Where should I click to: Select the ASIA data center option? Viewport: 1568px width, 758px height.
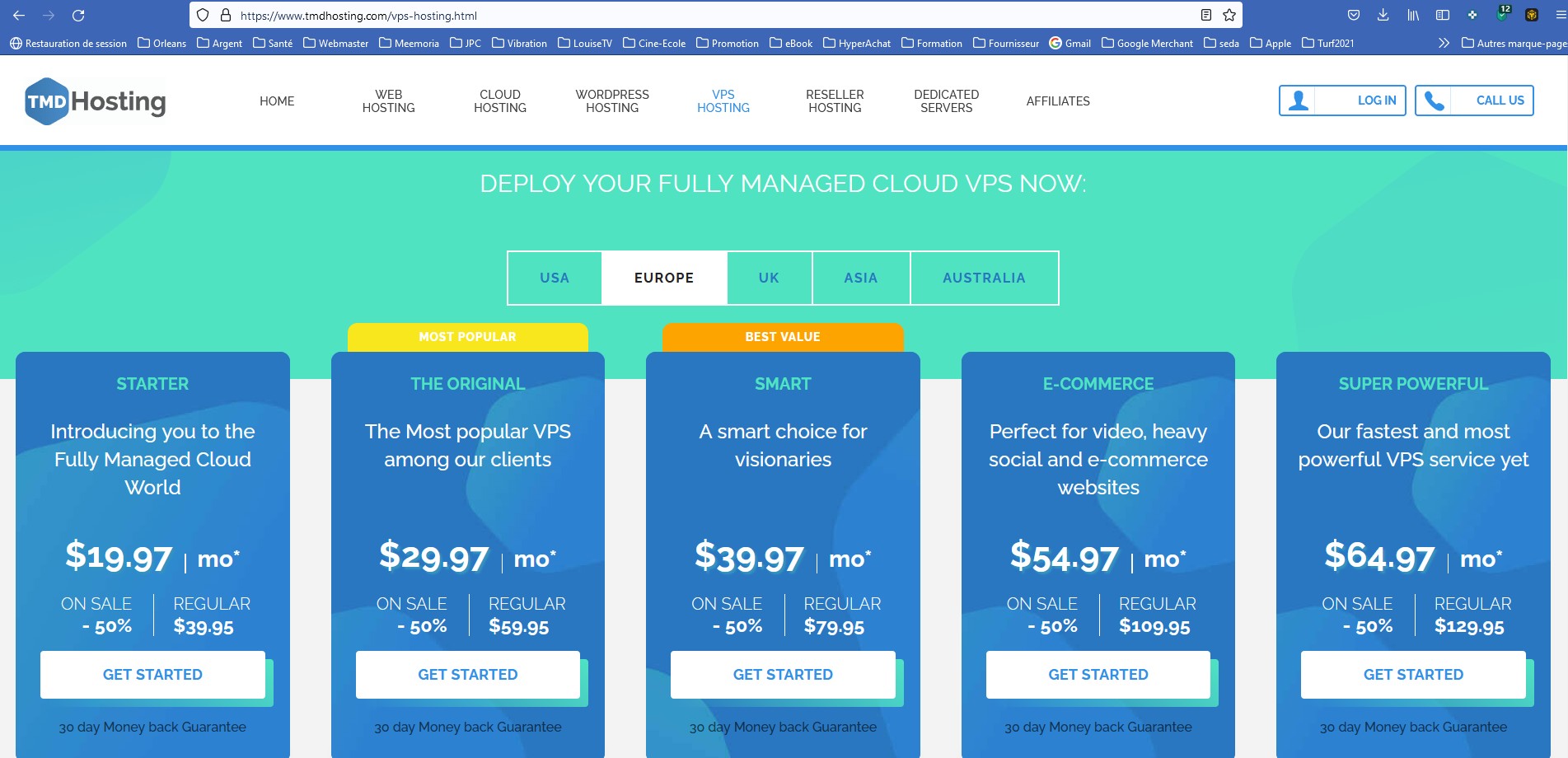860,278
